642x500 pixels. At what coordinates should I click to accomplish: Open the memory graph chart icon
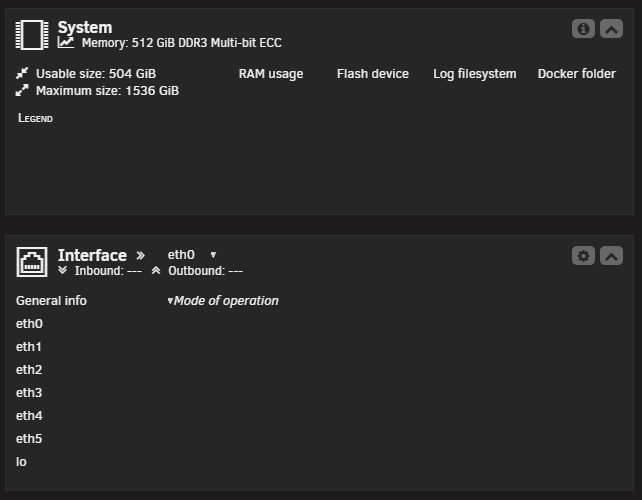click(66, 42)
